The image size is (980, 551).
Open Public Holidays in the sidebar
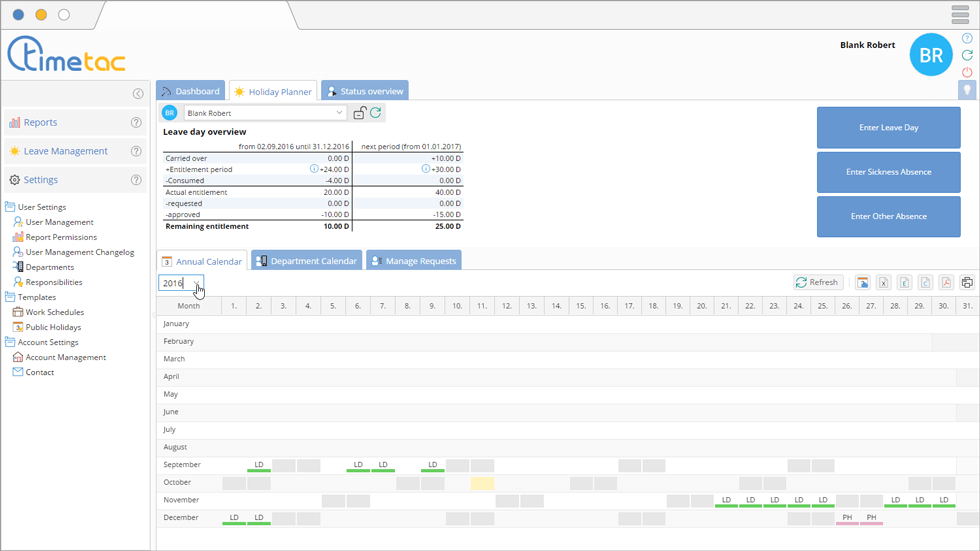tap(53, 327)
